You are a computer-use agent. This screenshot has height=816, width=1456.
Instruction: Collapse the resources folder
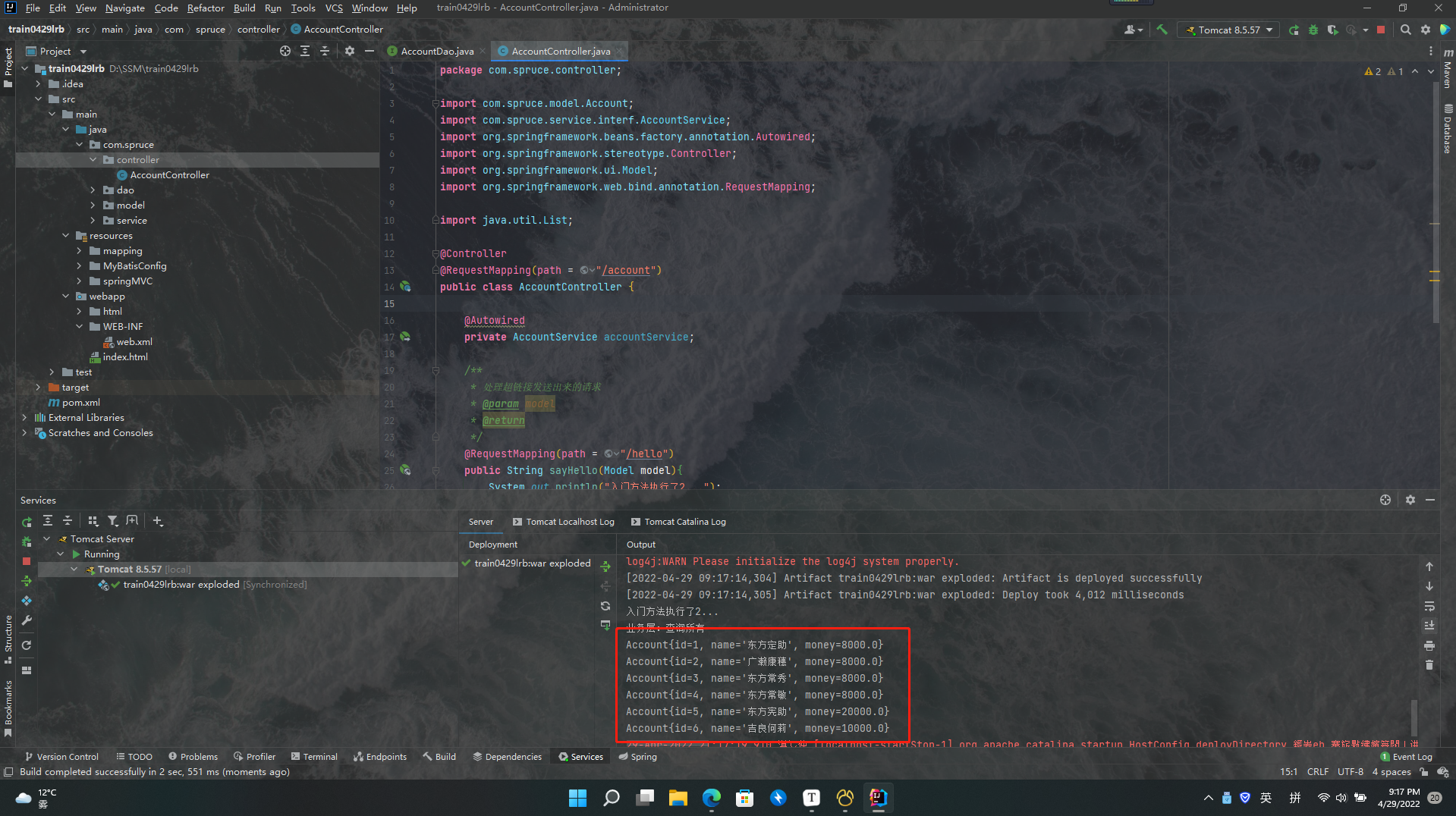click(x=65, y=236)
